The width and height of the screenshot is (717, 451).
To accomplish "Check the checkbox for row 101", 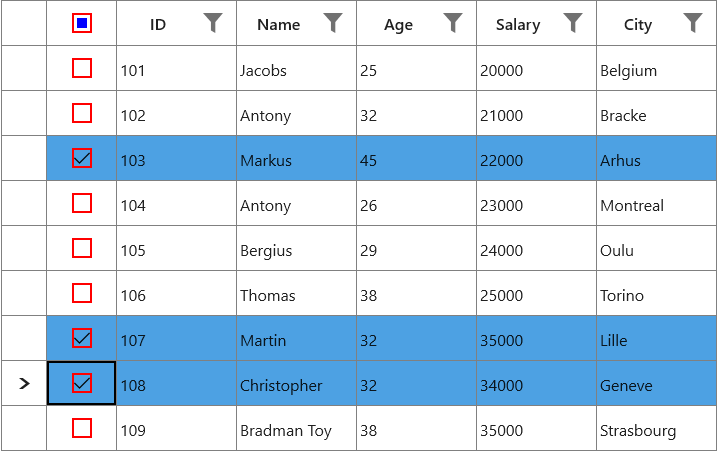I will (82, 69).
